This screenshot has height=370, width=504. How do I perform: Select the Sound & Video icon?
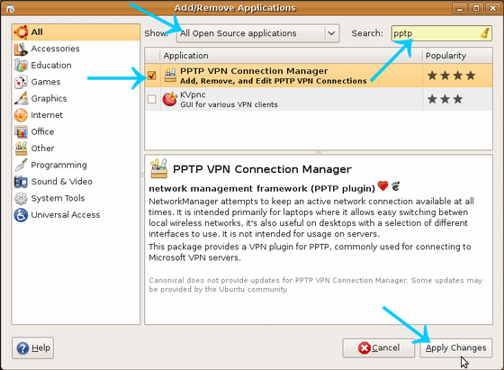[21, 182]
